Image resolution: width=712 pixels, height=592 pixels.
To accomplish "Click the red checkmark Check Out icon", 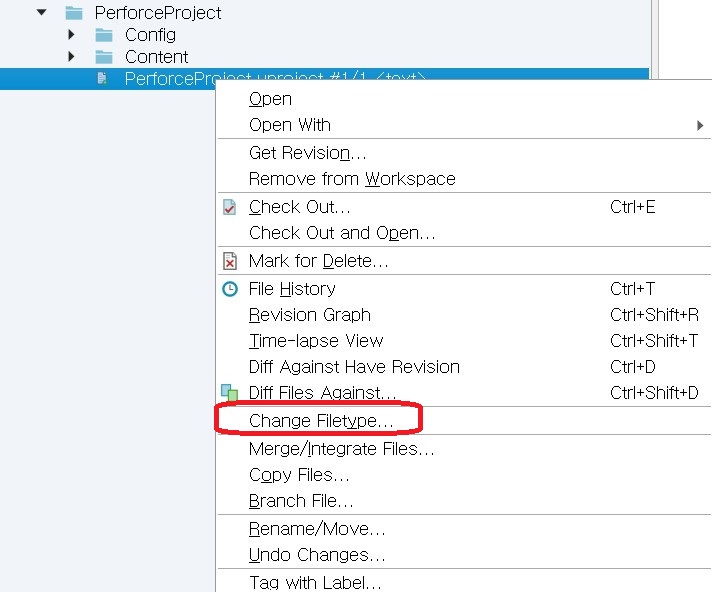I will click(x=230, y=208).
